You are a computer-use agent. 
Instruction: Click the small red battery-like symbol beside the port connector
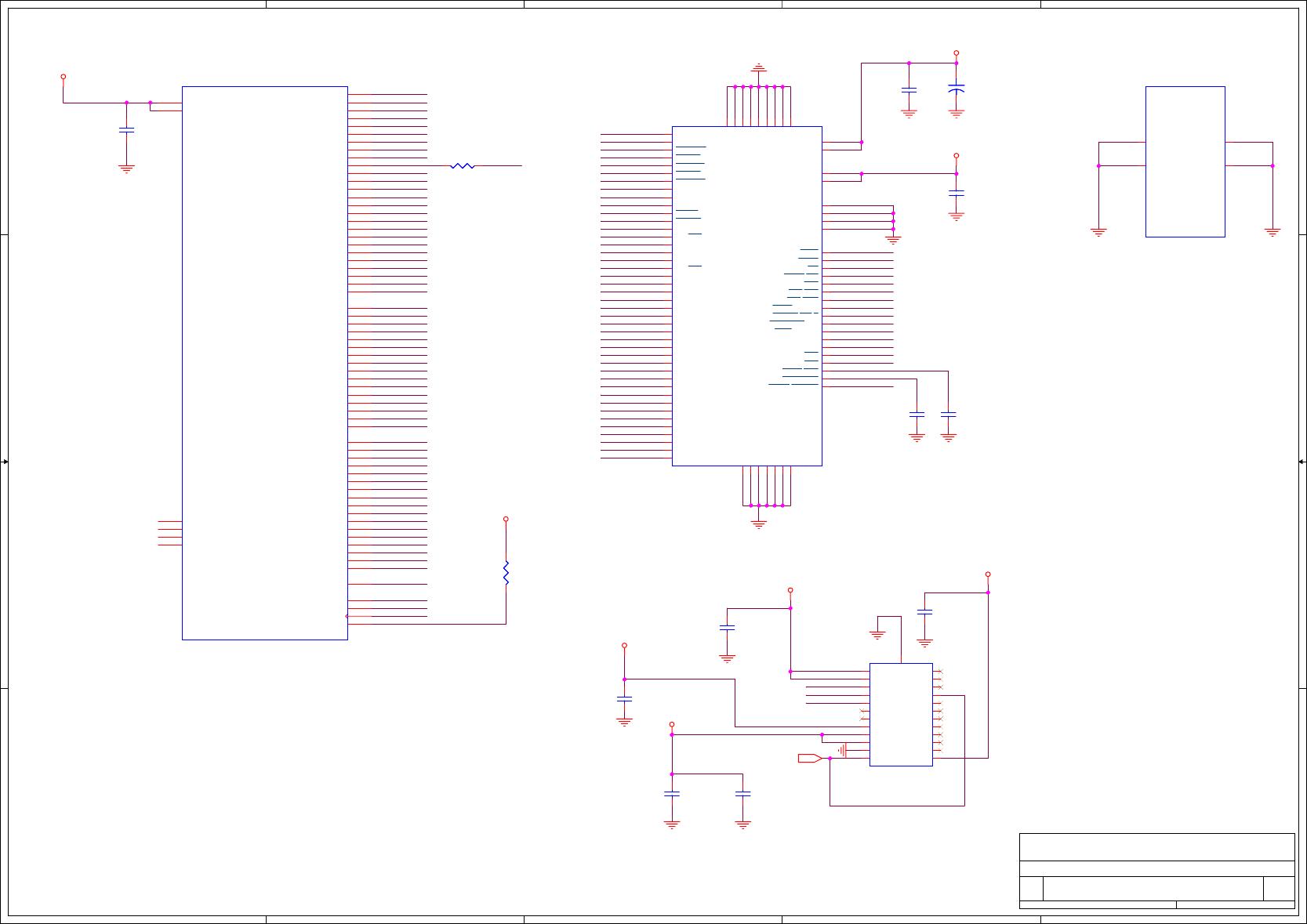coord(842,751)
